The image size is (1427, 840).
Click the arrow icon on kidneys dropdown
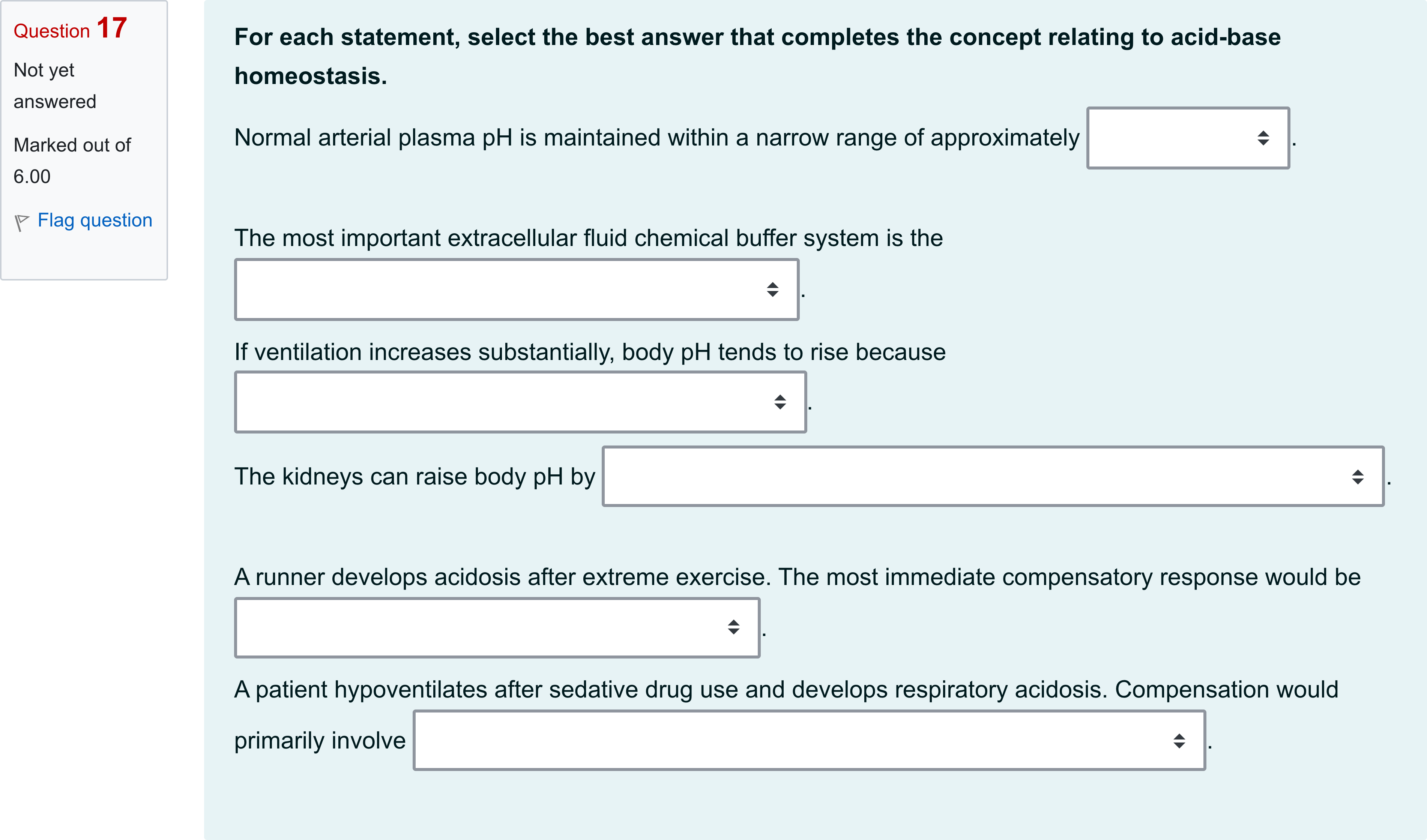(1357, 477)
